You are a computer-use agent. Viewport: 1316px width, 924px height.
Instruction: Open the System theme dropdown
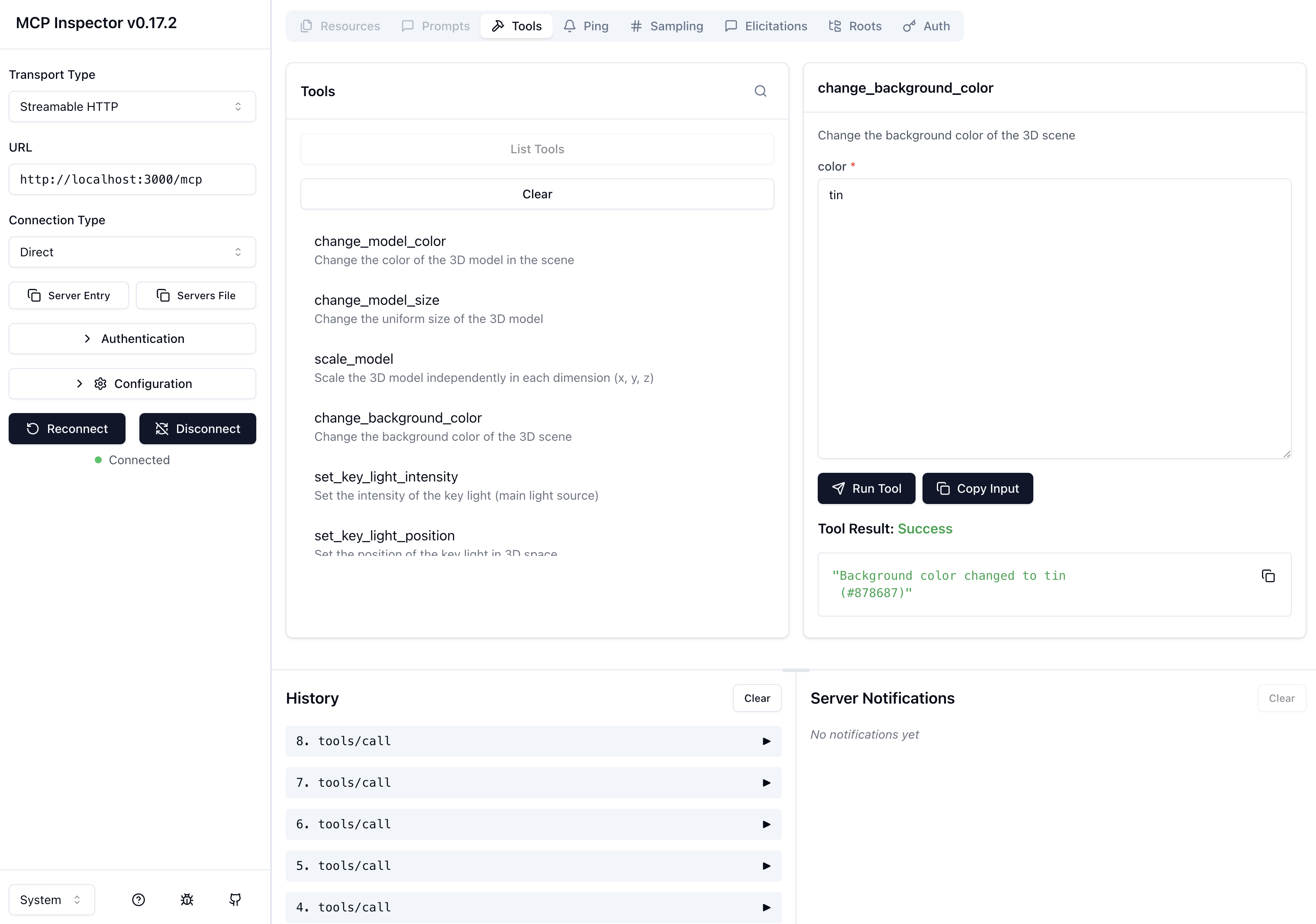coord(51,899)
